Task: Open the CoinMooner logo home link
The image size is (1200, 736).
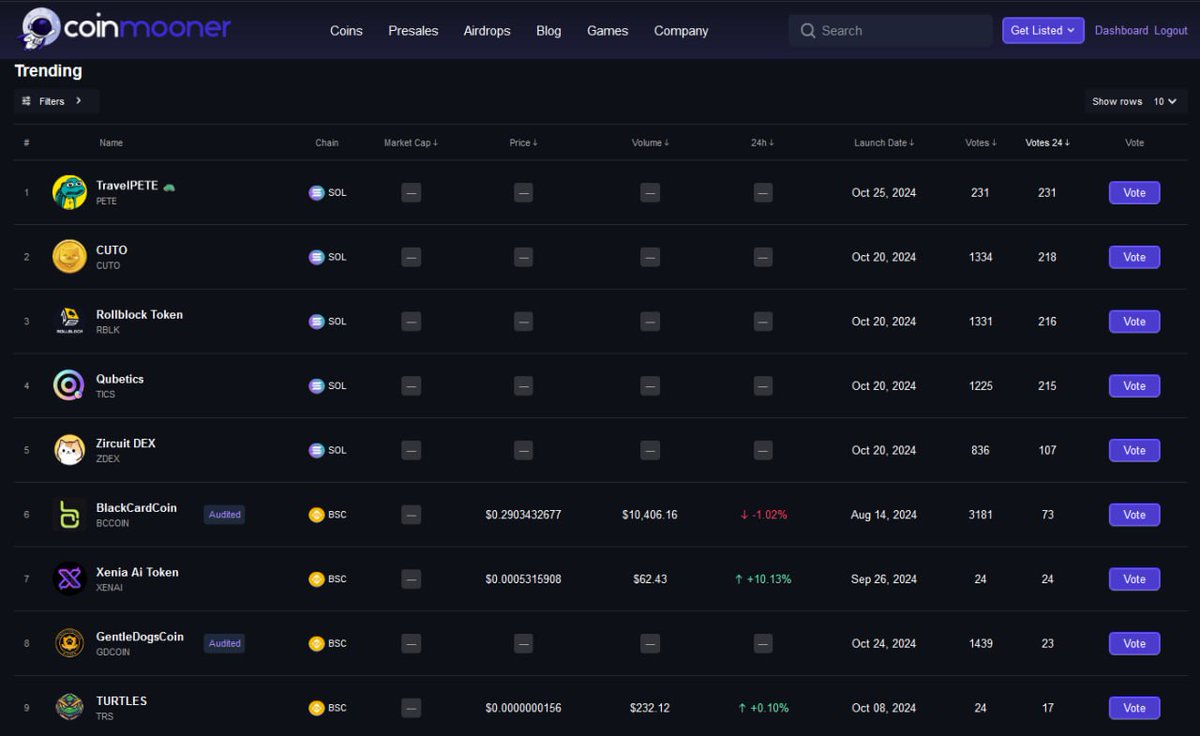Action: click(x=125, y=28)
